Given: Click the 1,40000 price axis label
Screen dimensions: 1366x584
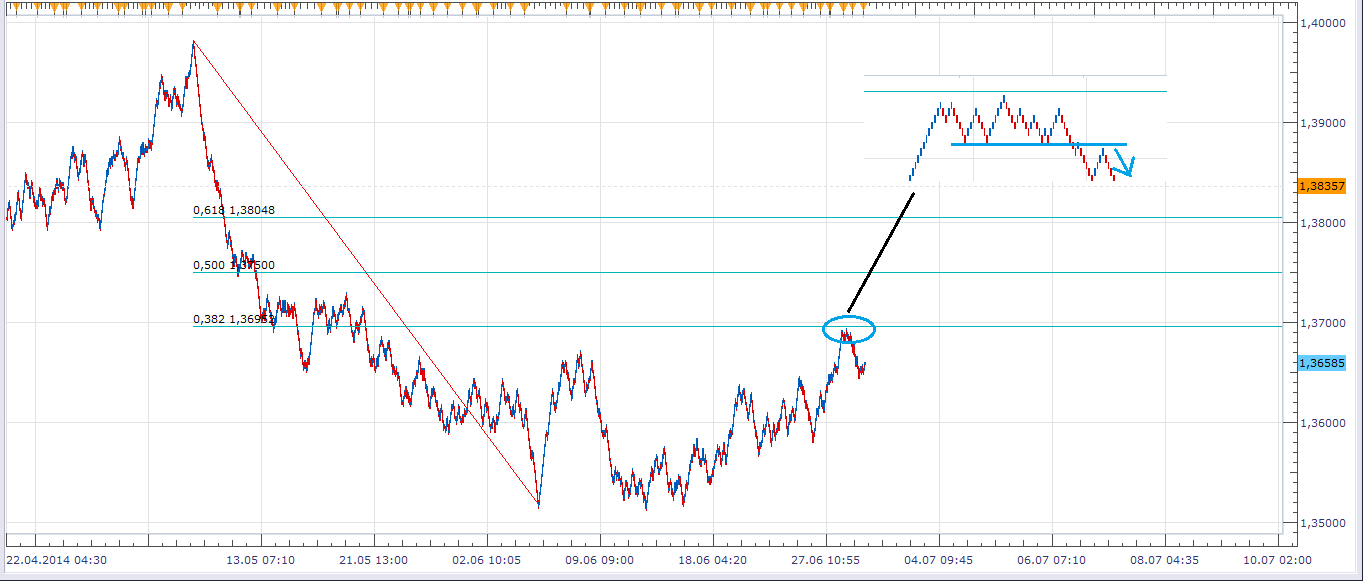Looking at the screenshot, I should point(1321,23).
